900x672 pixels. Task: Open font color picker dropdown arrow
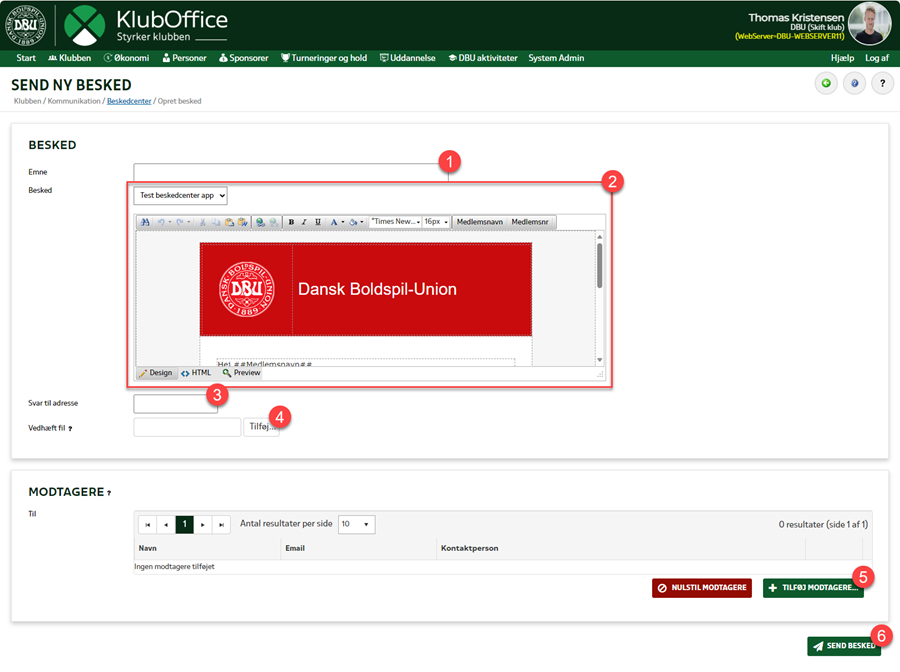pos(343,222)
